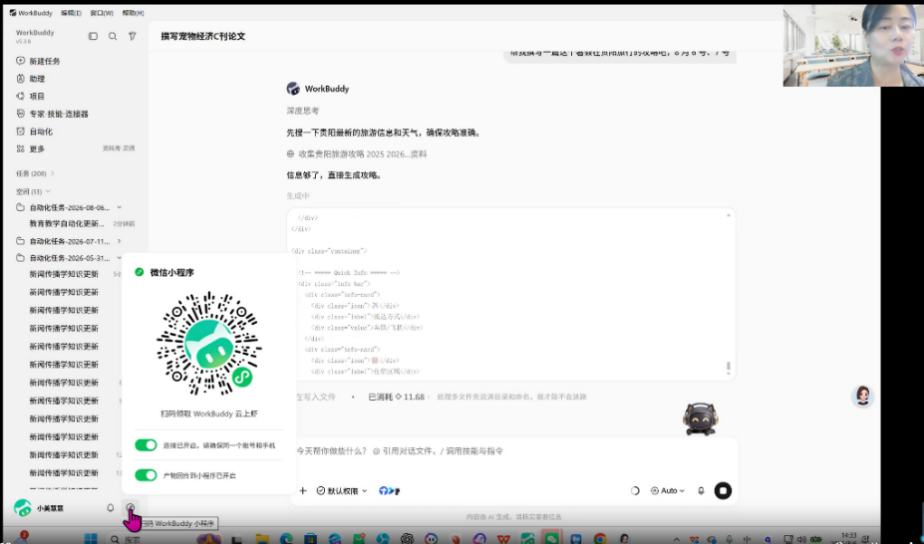The image size is (924, 544).
Task: Open WPS from the Windows taskbar
Action: coord(503,538)
